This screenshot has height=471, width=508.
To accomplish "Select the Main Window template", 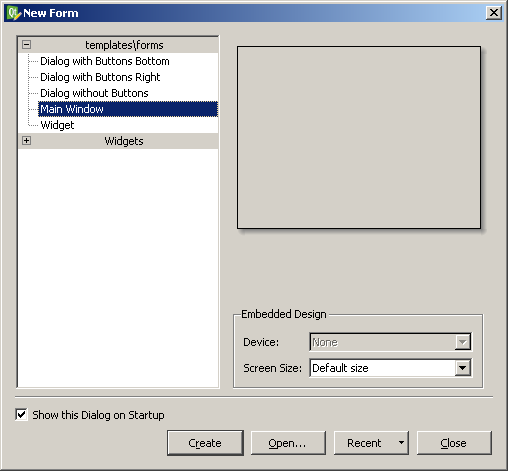I will 128,109.
